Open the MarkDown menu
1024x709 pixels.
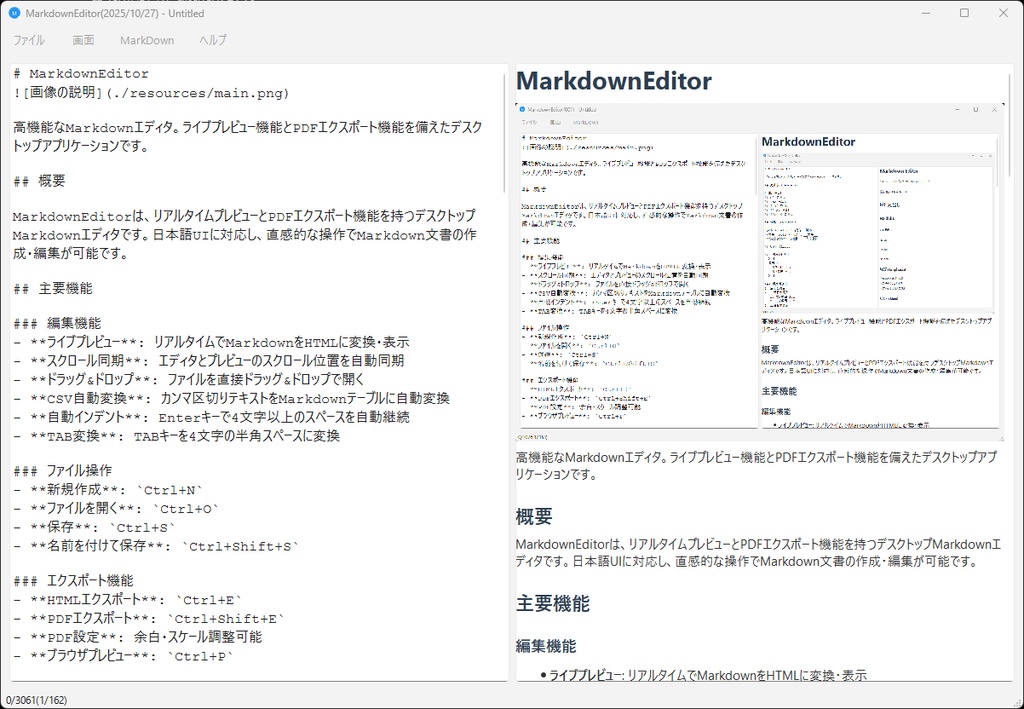click(146, 40)
